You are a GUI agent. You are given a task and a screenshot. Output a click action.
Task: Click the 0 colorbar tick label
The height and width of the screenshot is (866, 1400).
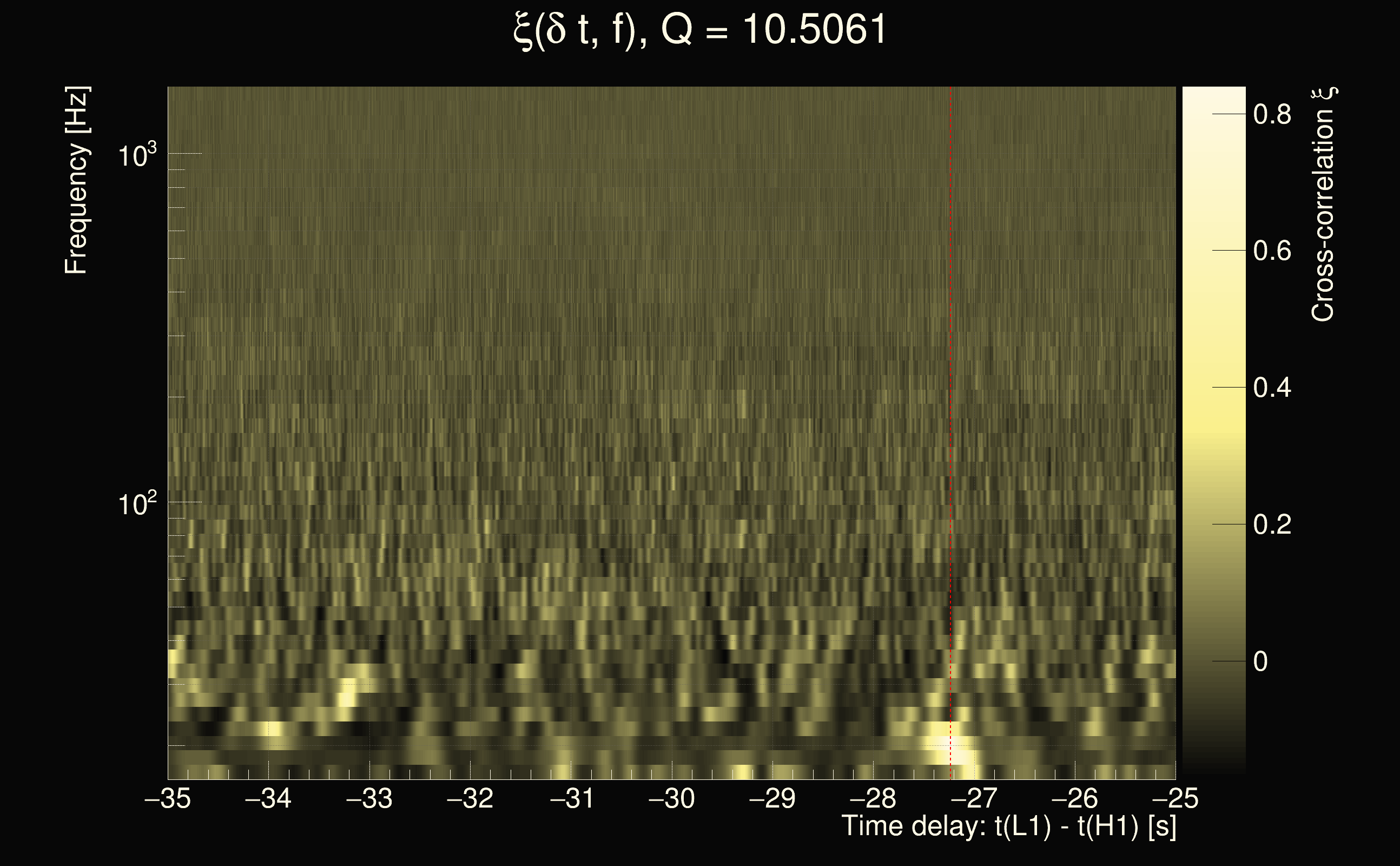coord(1260,661)
